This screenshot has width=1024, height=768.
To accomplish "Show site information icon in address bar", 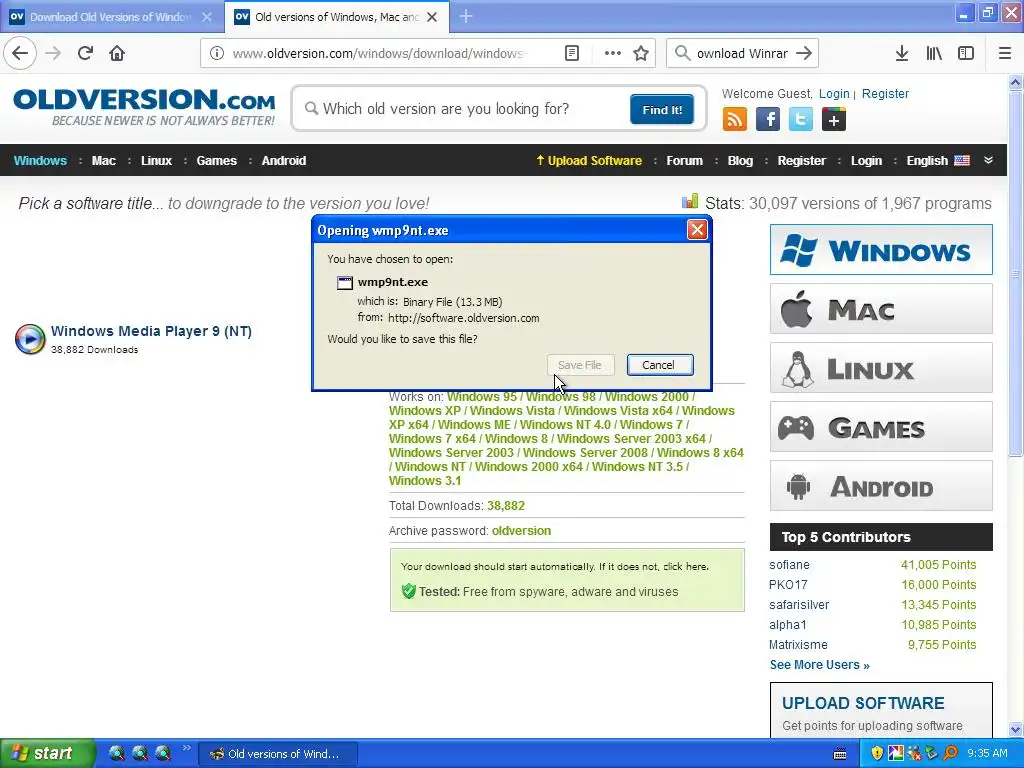I will click(x=216, y=54).
